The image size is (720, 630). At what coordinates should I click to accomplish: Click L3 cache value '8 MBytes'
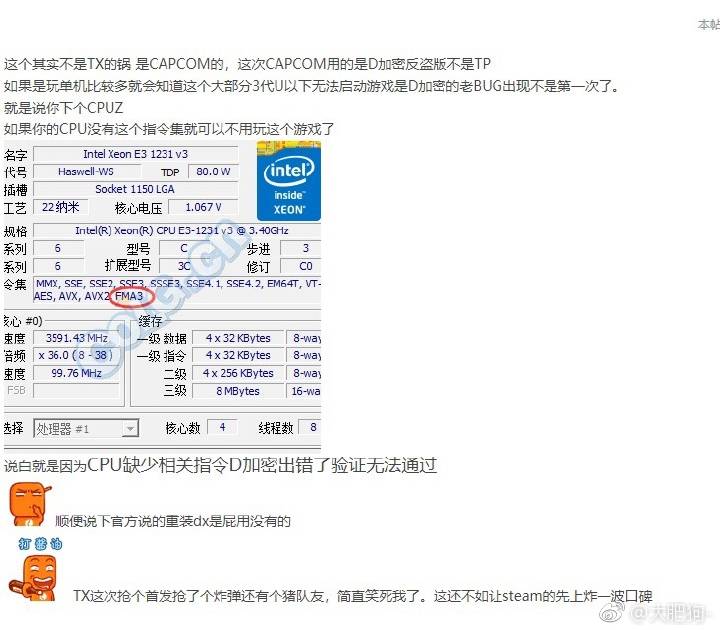[x=238, y=391]
